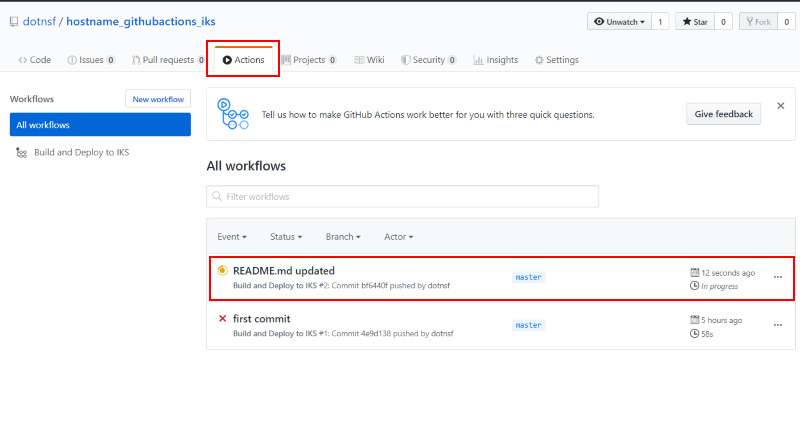This screenshot has width=800, height=434.
Task: Click the Actions play icon
Action: tap(227, 60)
